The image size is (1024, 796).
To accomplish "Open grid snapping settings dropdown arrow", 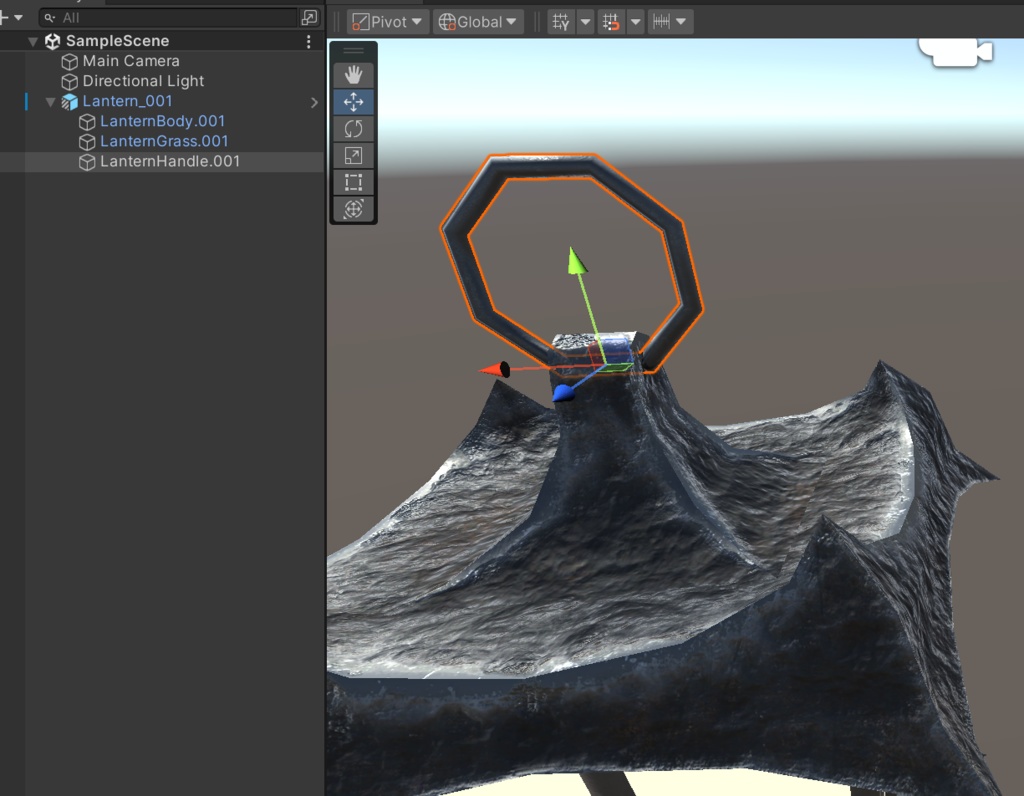I will (x=635, y=22).
